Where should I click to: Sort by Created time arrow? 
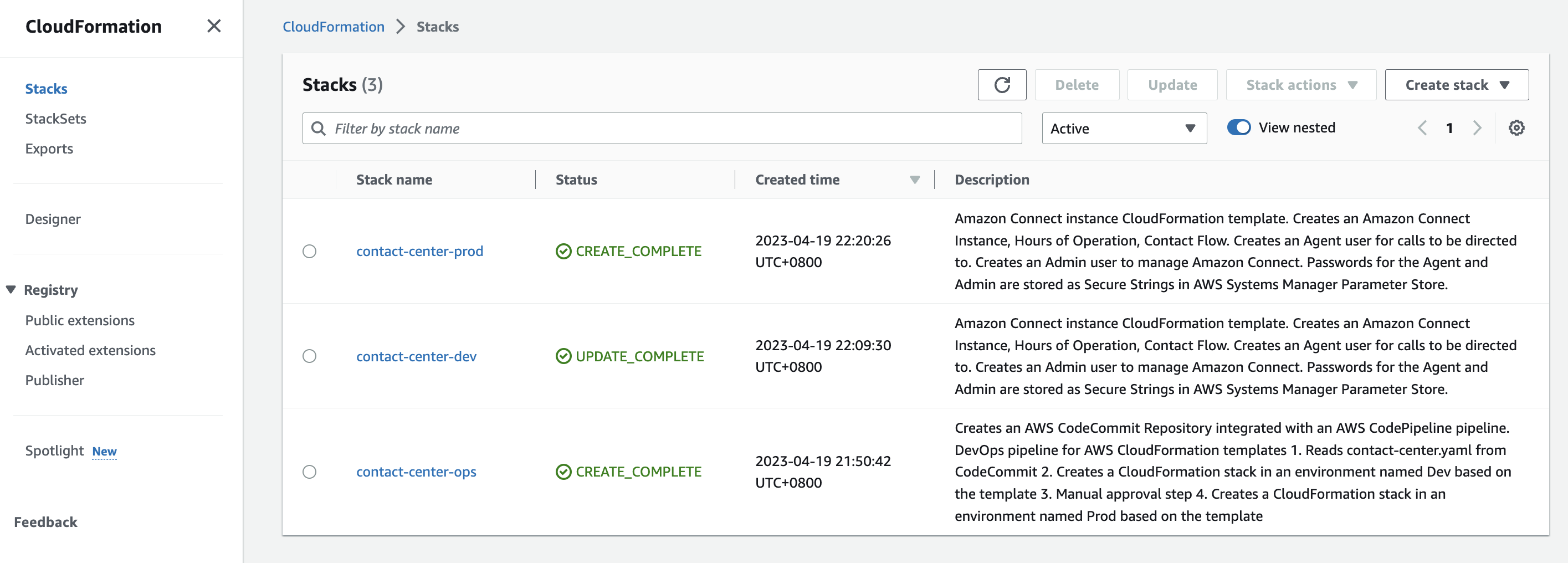[x=914, y=180]
